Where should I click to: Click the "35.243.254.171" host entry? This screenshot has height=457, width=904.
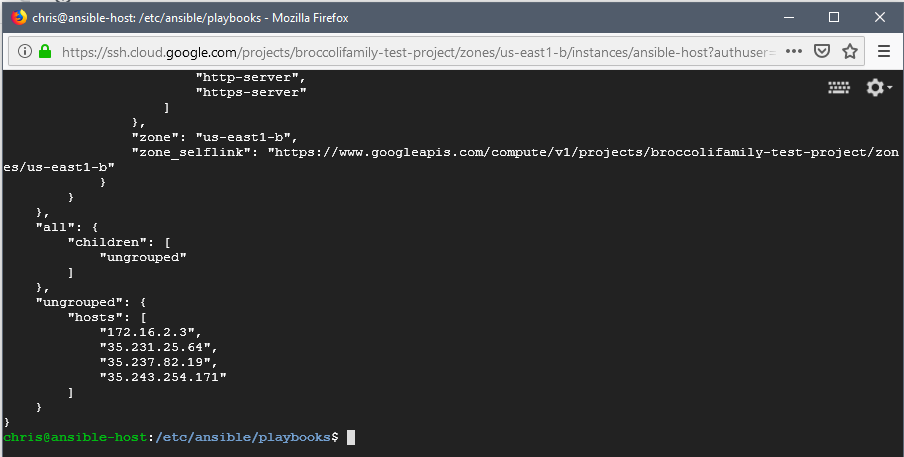(163, 377)
